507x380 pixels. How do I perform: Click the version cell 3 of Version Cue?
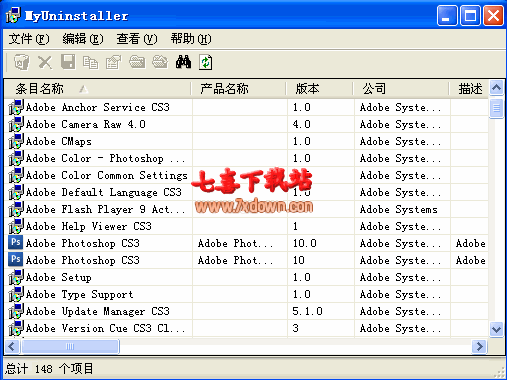295,328
